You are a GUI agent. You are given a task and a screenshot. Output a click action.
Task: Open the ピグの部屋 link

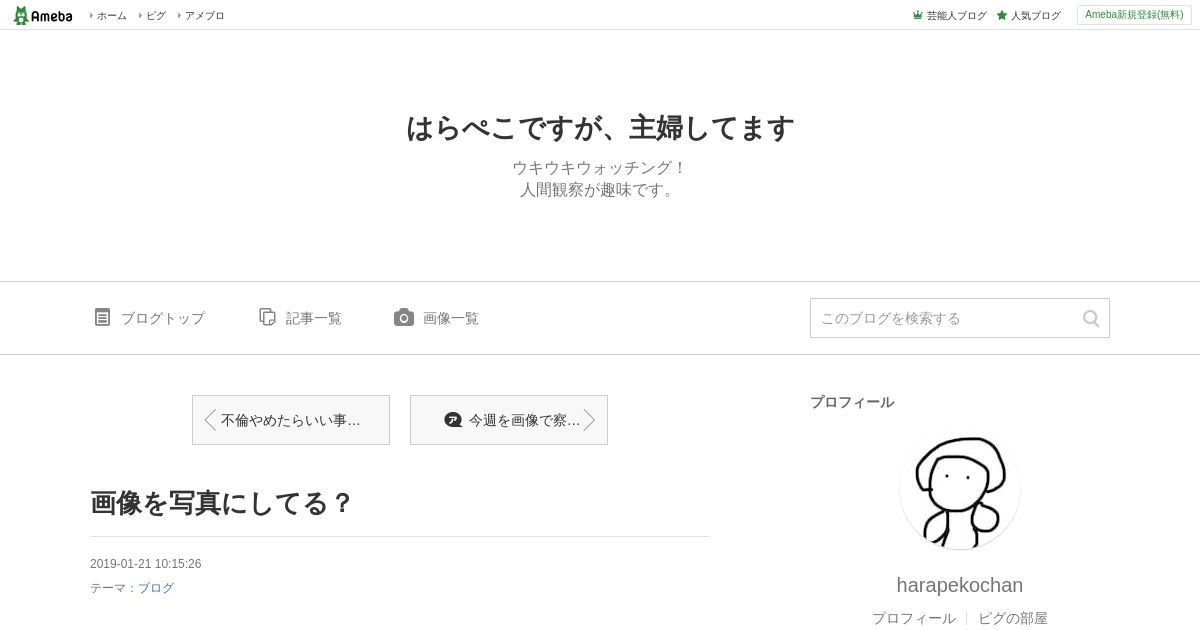tap(1013, 618)
